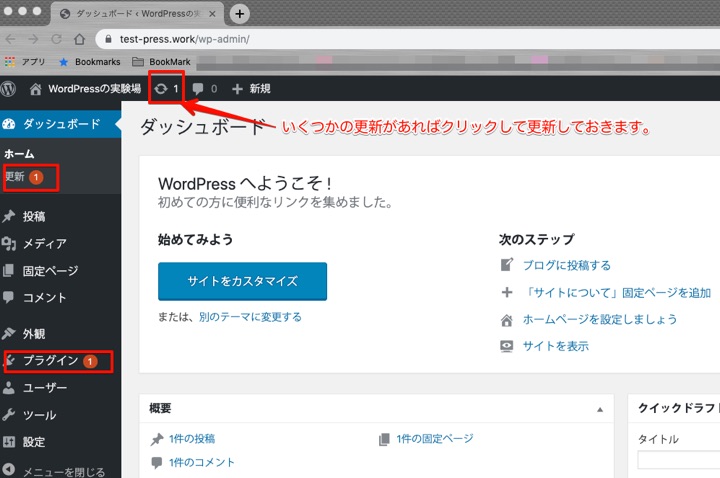The width and height of the screenshot is (720, 478).
Task: Click the updates refresh icon in admin bar
Action: (161, 89)
